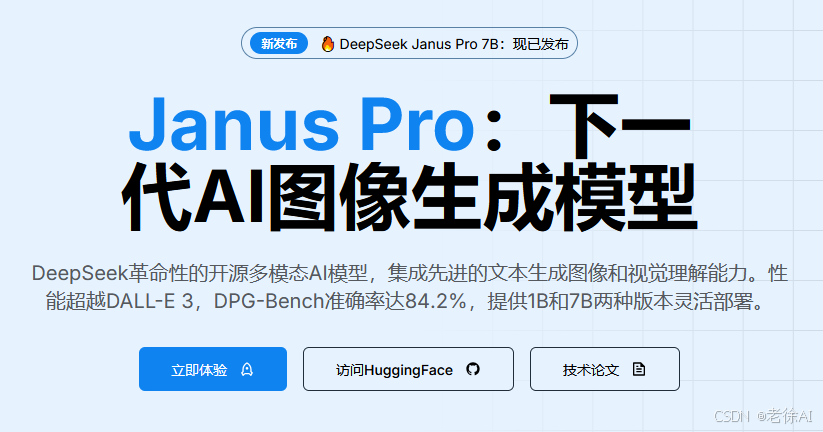Open the 技术论文 button

click(605, 369)
